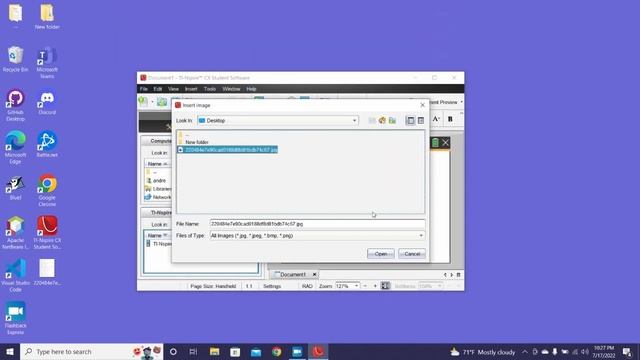Collapse the Computer panel header

click(x=157, y=141)
